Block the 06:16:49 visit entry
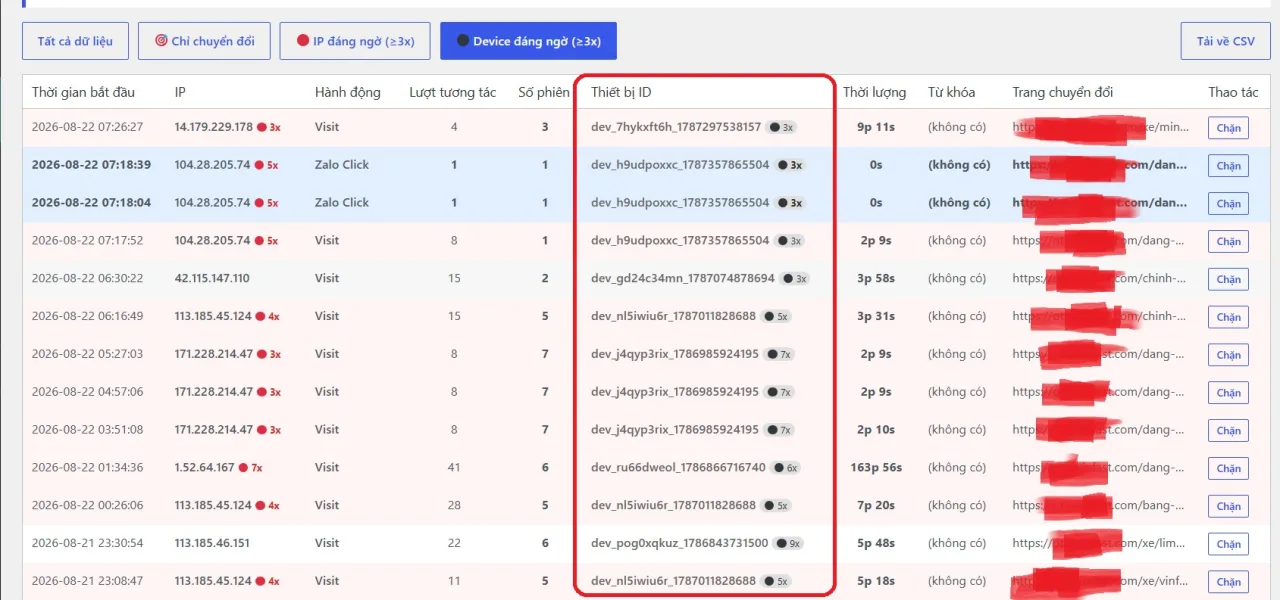The image size is (1280, 600). pyautogui.click(x=1228, y=317)
